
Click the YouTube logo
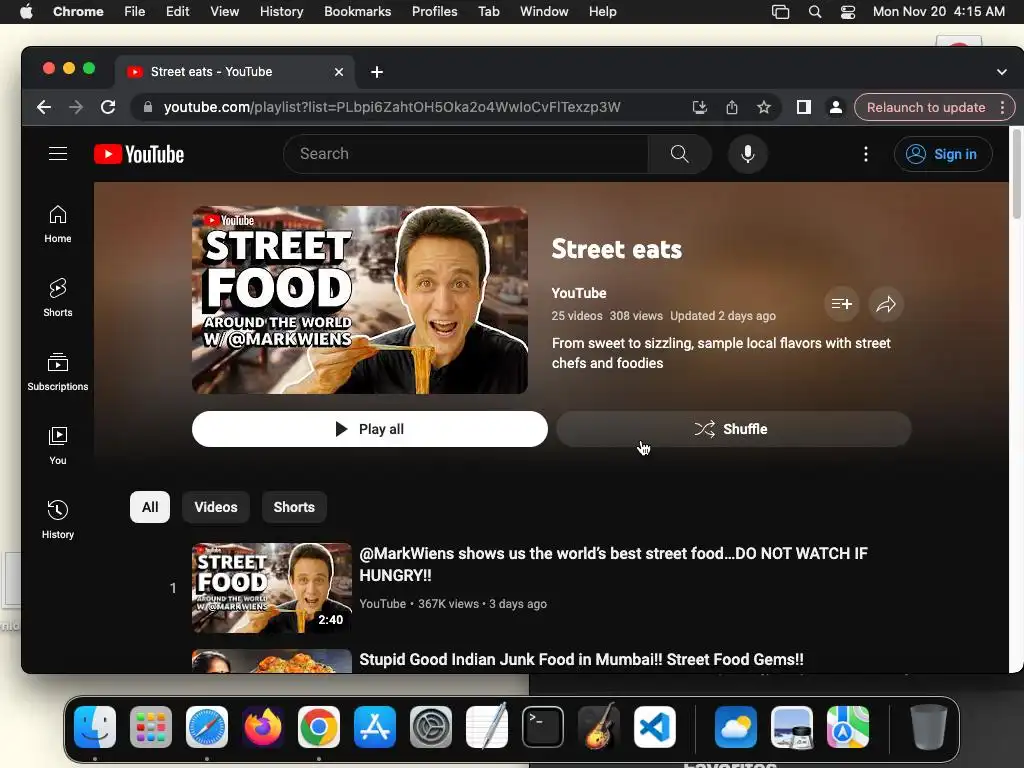(x=139, y=154)
